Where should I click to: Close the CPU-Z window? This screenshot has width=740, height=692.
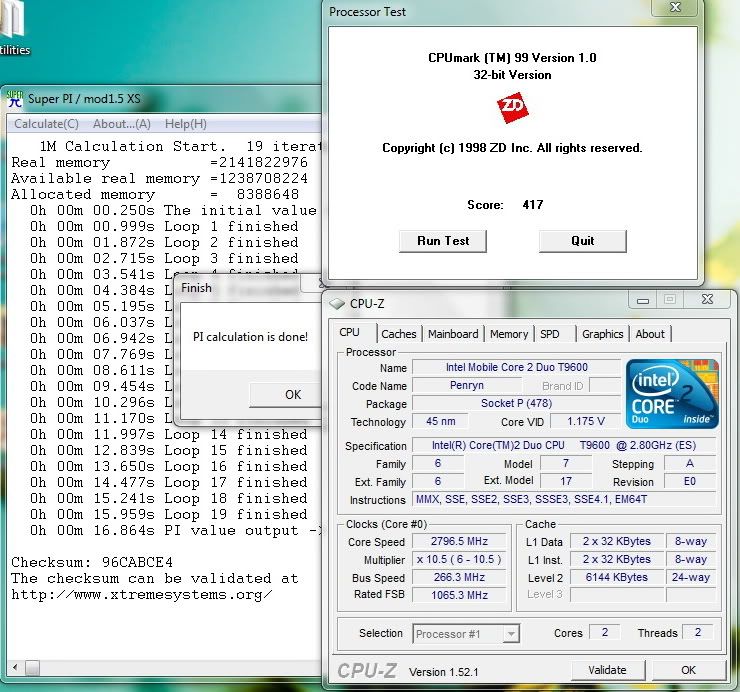pyautogui.click(x=707, y=299)
